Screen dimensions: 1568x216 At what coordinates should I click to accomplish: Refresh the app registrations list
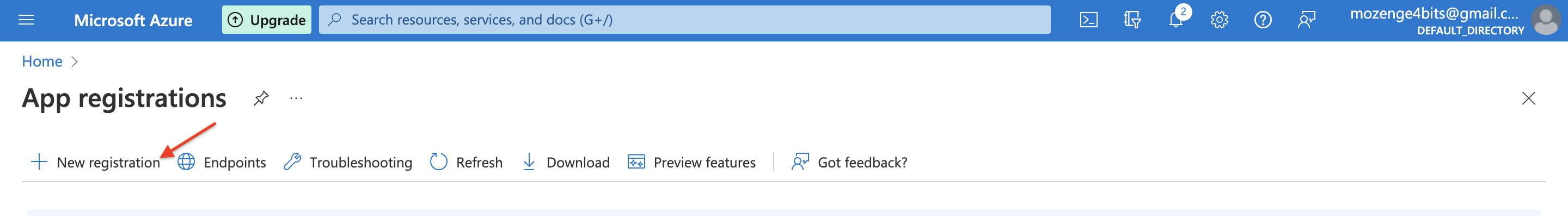click(x=466, y=163)
